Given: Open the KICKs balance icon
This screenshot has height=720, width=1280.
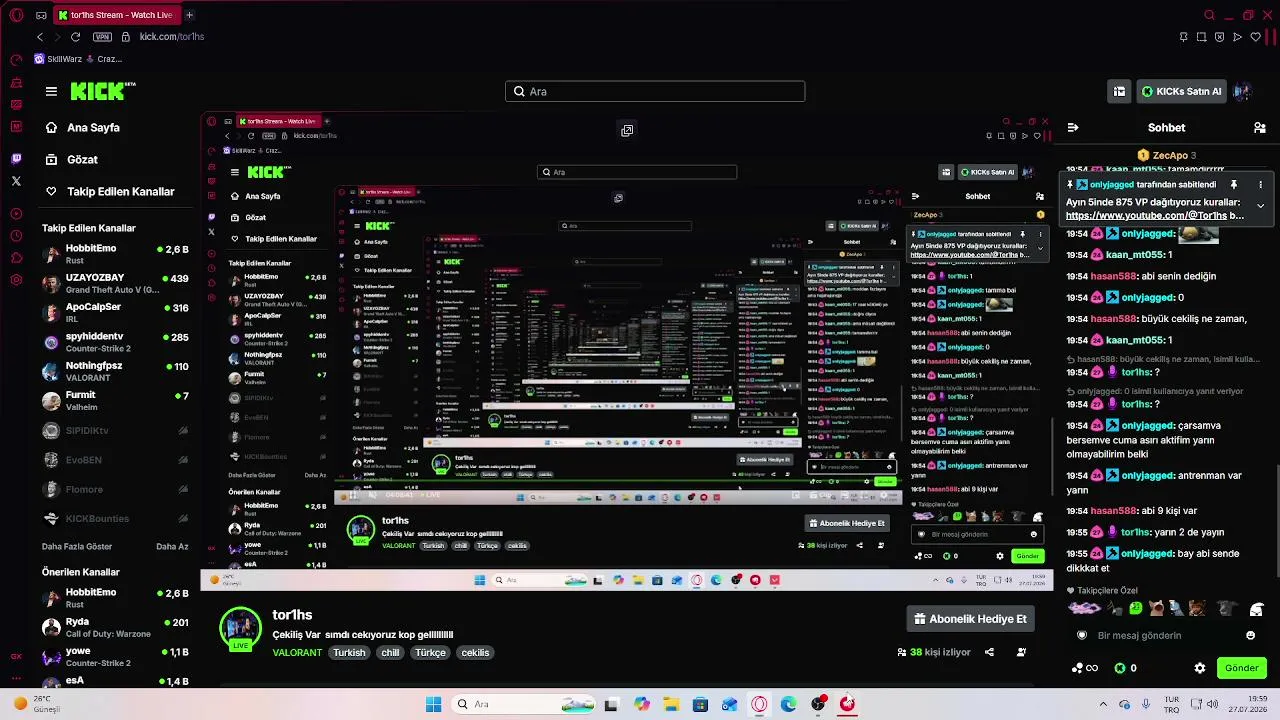Looking at the screenshot, I should click(1125, 668).
